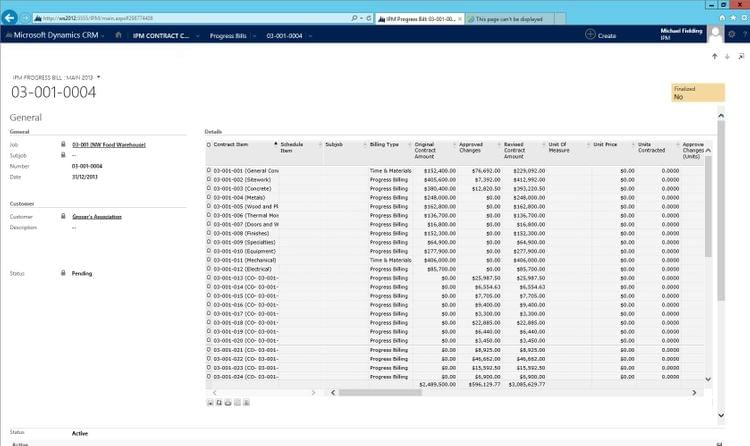Open Schedule Item column filter dropdown
The image size is (750, 446).
[x=320, y=145]
